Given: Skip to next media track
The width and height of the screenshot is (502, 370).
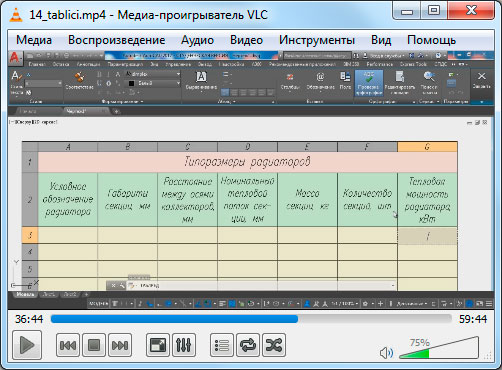Looking at the screenshot, I should coord(120,345).
